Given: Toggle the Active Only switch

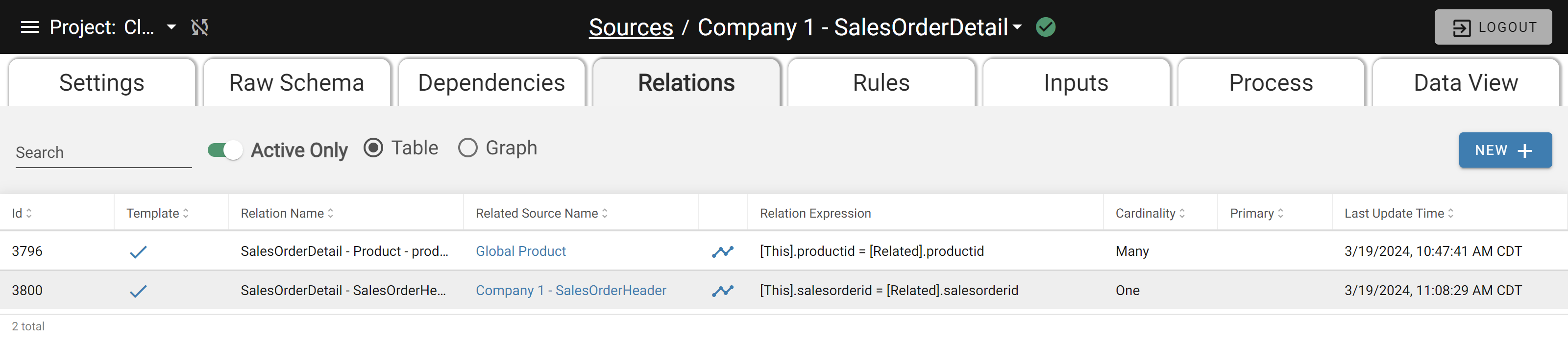Looking at the screenshot, I should pos(224,149).
